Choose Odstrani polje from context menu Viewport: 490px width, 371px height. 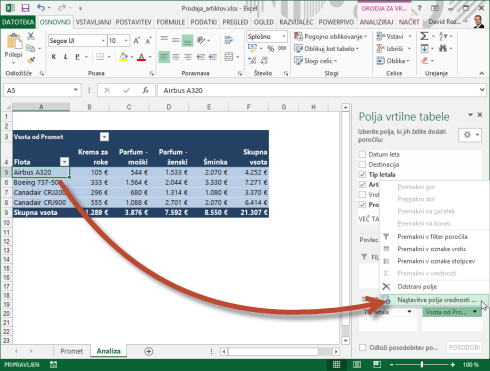tap(434, 287)
